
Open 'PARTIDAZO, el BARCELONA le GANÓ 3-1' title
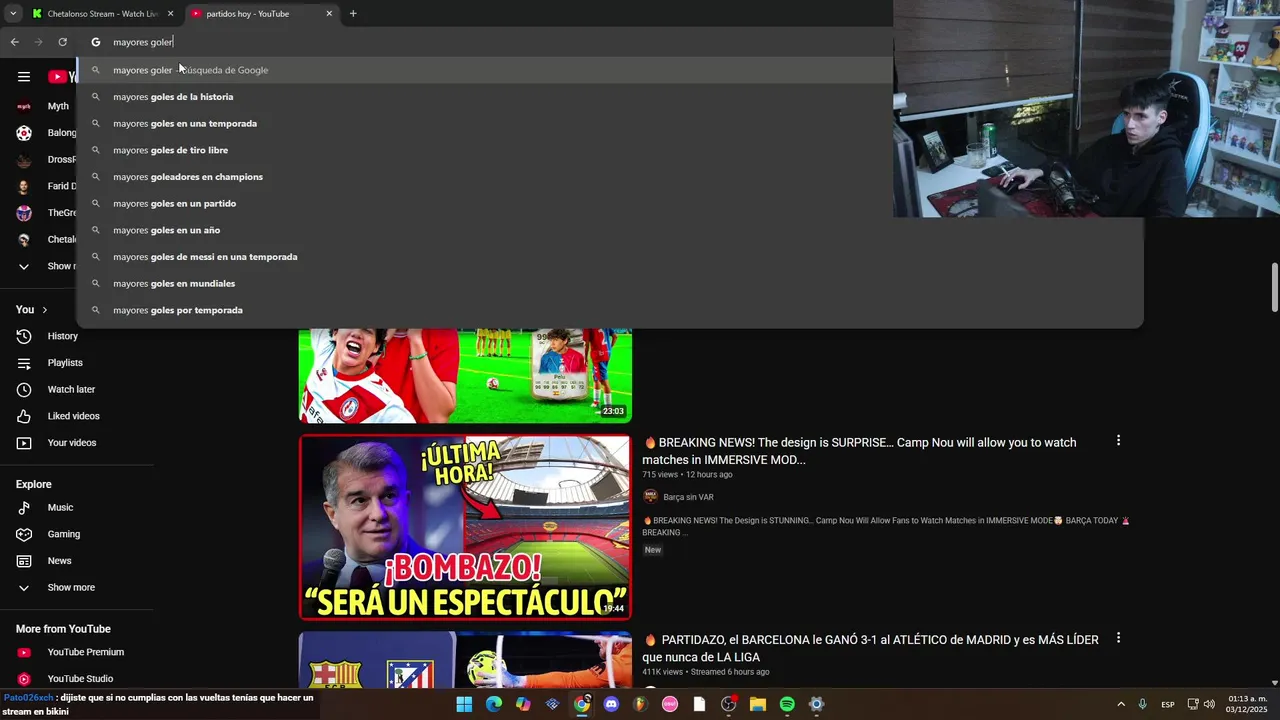pos(871,648)
